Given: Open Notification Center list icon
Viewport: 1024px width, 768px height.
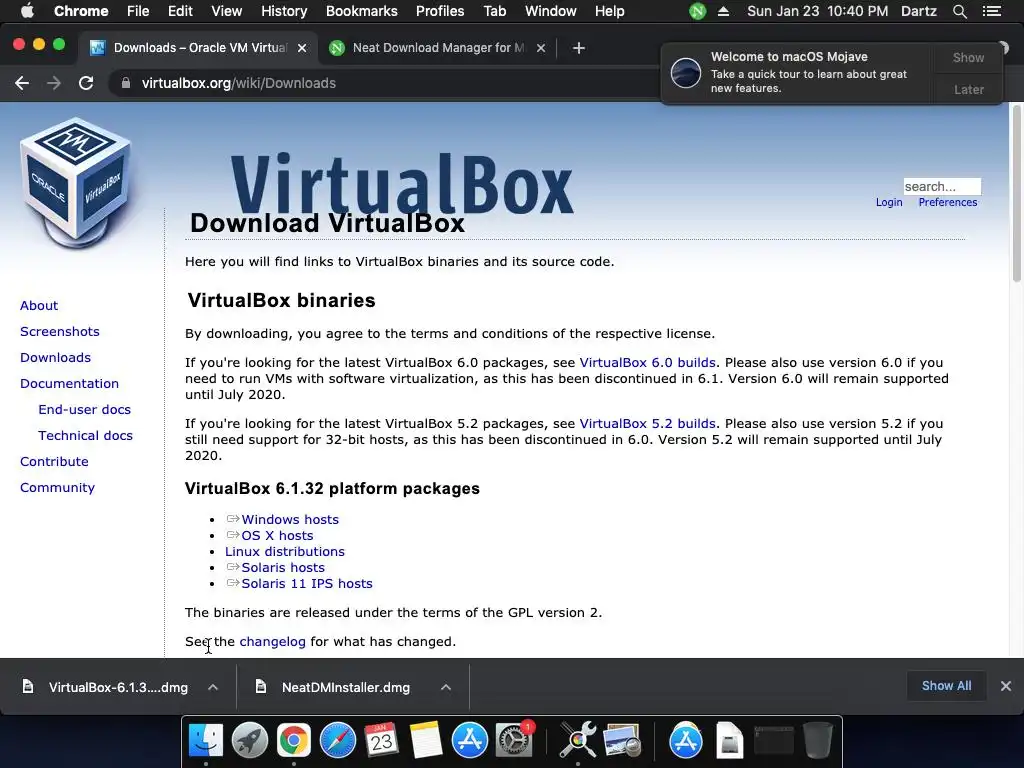Looking at the screenshot, I should (x=991, y=11).
